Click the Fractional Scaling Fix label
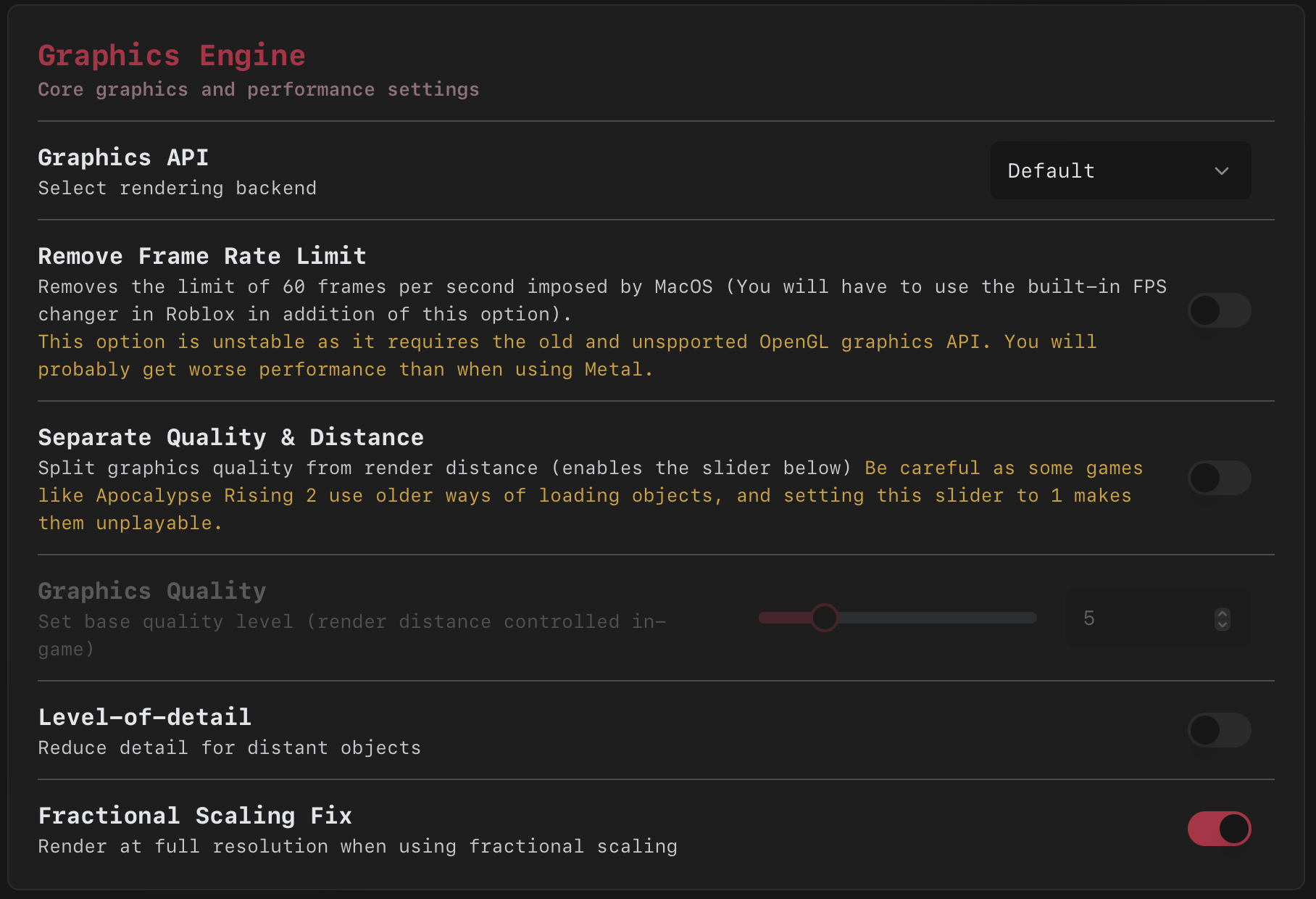1316x899 pixels. [x=196, y=815]
